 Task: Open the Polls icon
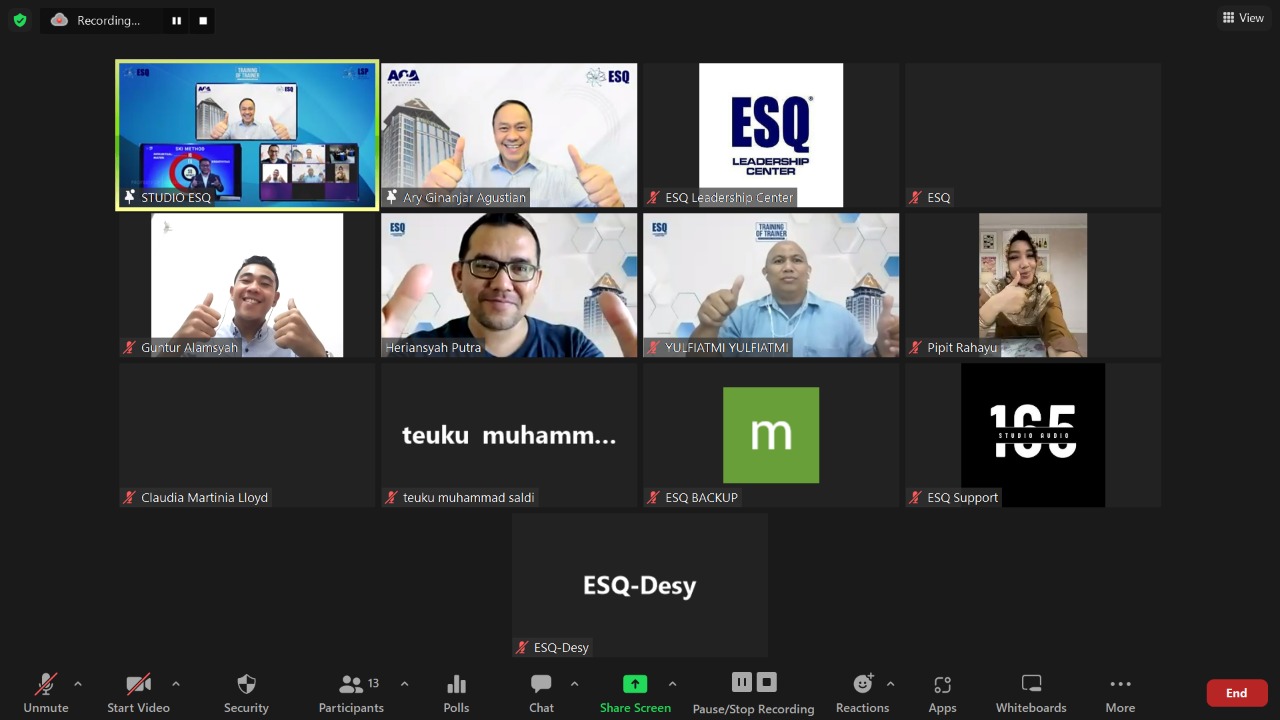pyautogui.click(x=456, y=692)
